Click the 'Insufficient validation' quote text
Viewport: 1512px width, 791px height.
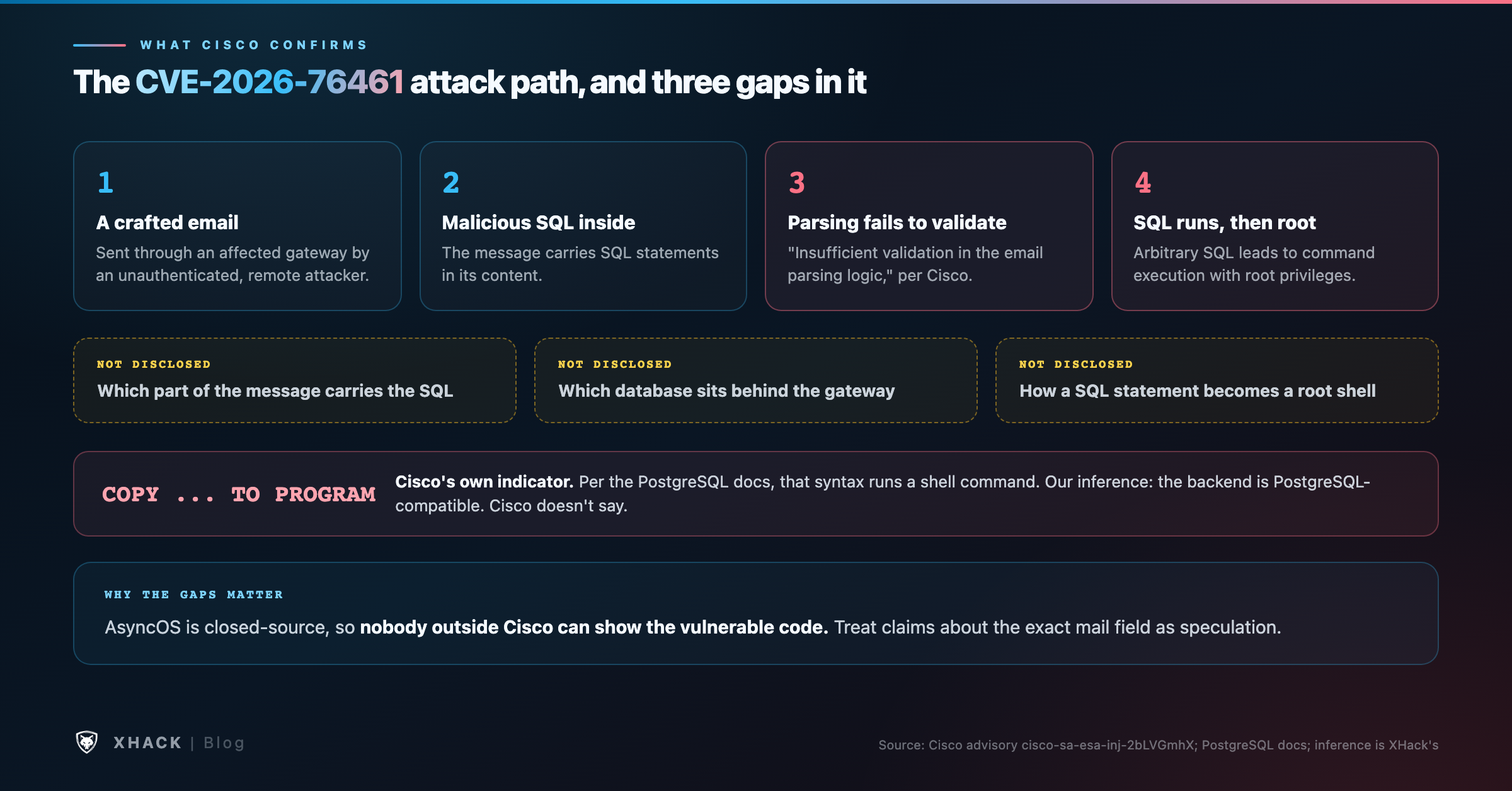[915, 264]
